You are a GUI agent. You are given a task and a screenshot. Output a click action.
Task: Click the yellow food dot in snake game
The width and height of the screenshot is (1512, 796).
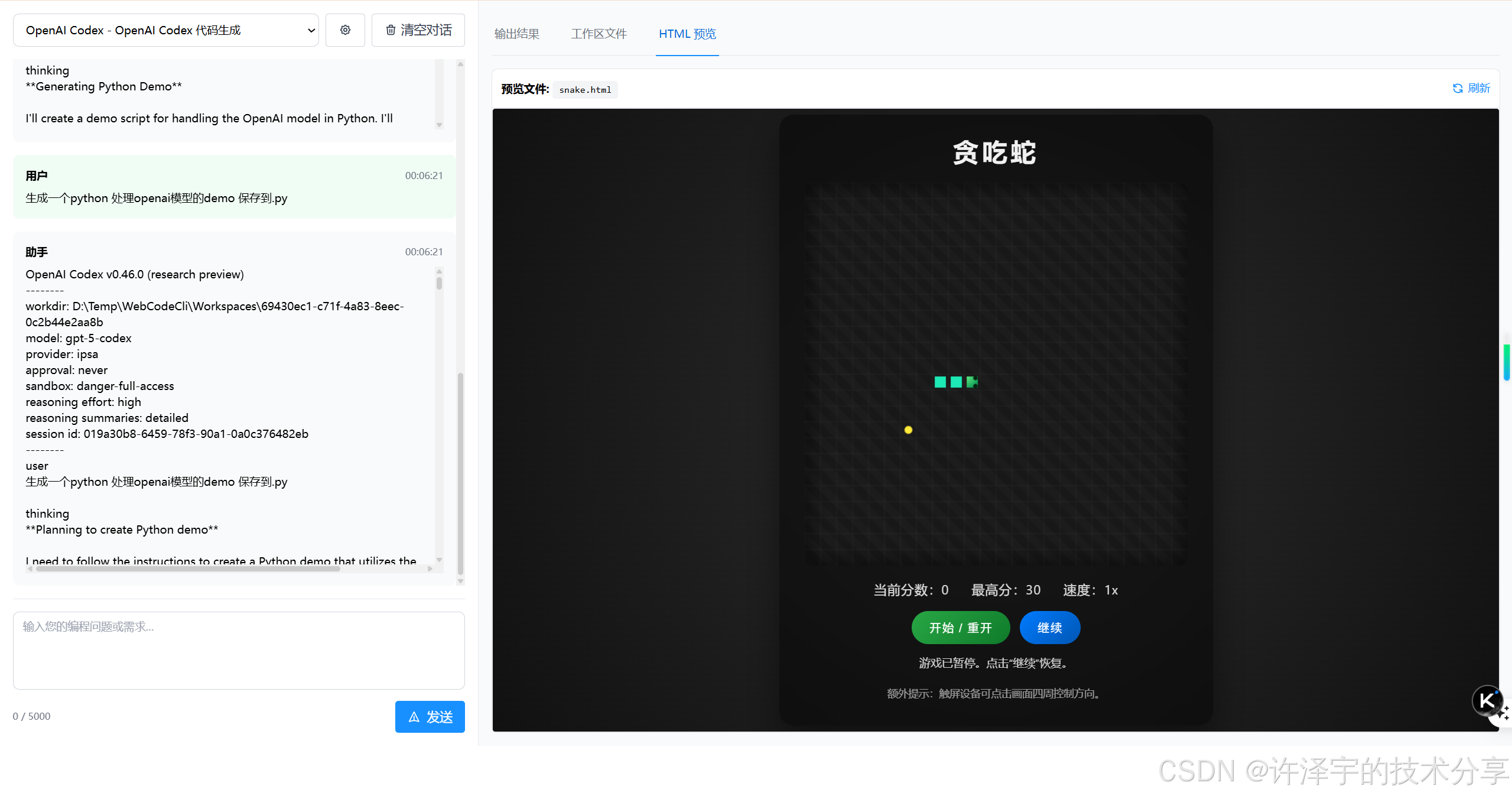908,430
